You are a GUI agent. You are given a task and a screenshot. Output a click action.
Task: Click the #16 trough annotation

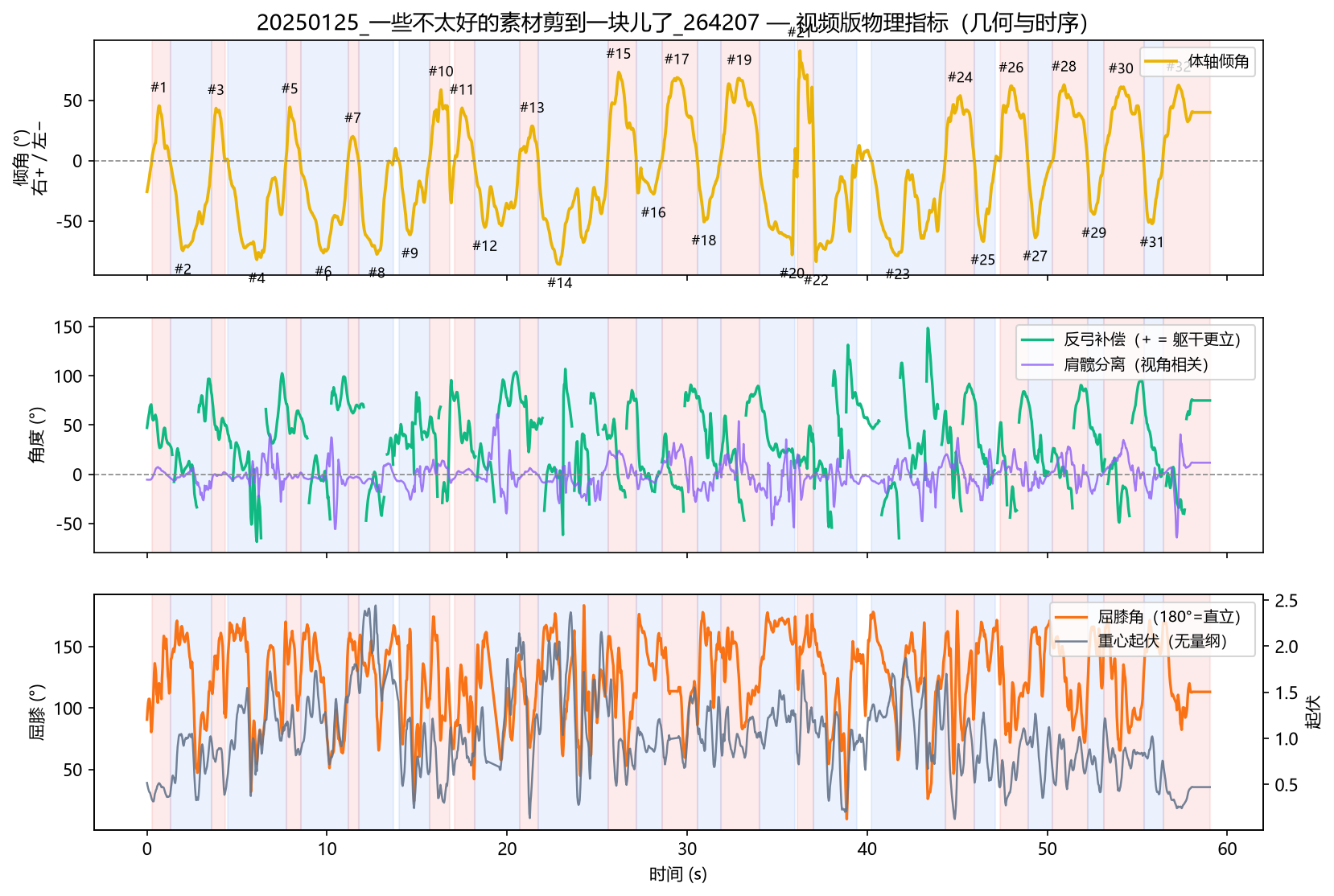click(653, 212)
